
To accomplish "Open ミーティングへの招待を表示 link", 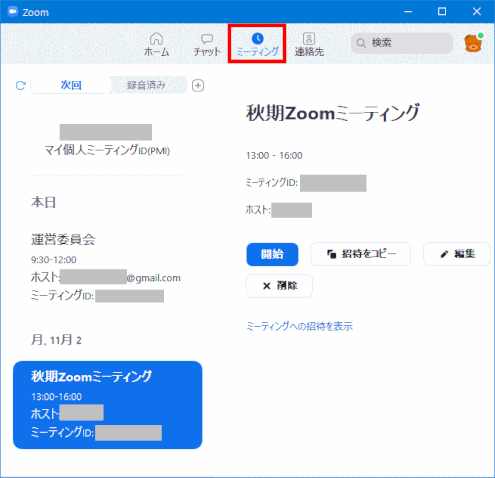I will [299, 326].
